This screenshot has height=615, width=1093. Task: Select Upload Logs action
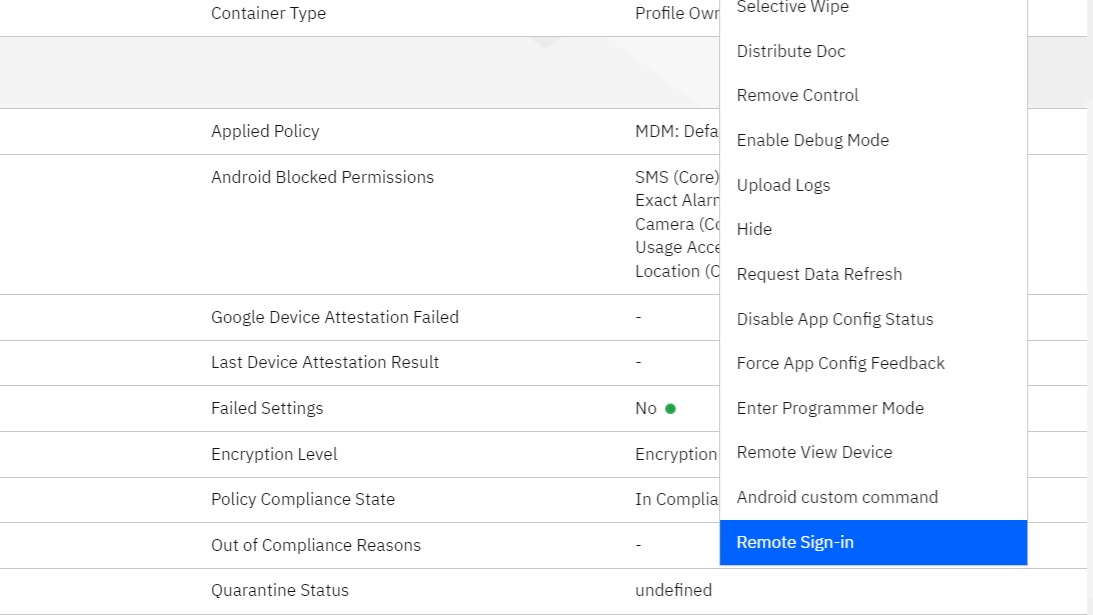point(783,185)
